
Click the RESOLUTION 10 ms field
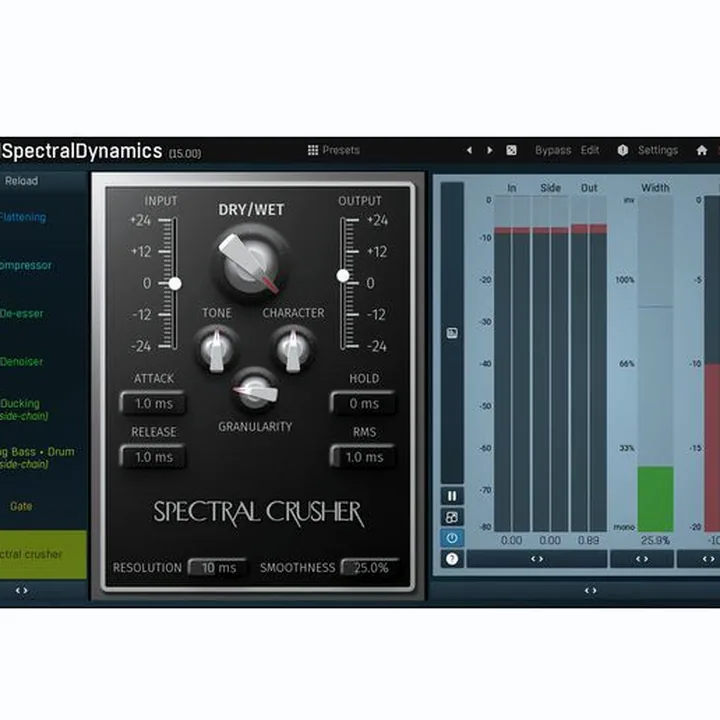coord(219,568)
